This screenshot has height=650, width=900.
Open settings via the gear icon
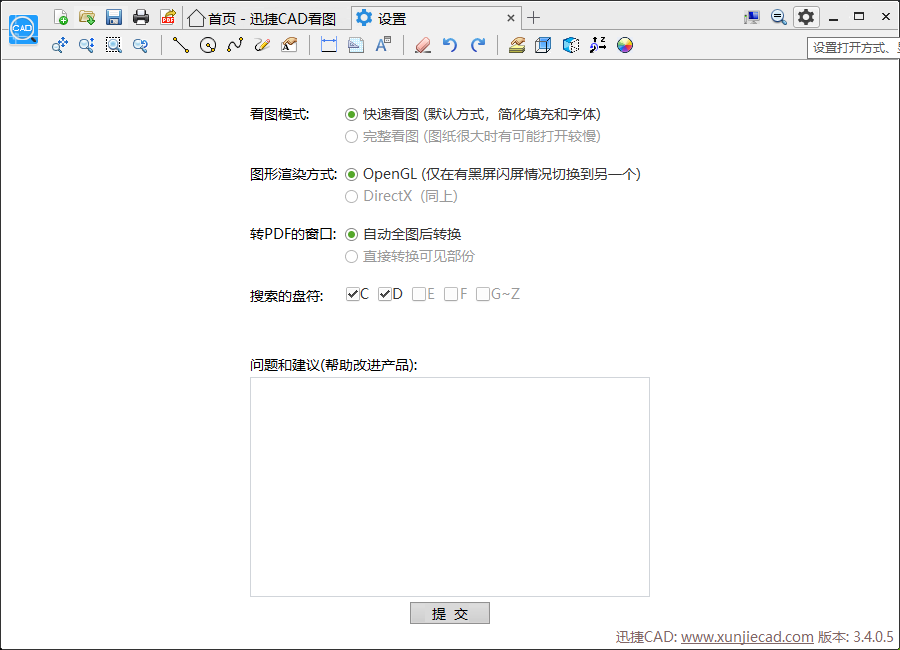(806, 17)
